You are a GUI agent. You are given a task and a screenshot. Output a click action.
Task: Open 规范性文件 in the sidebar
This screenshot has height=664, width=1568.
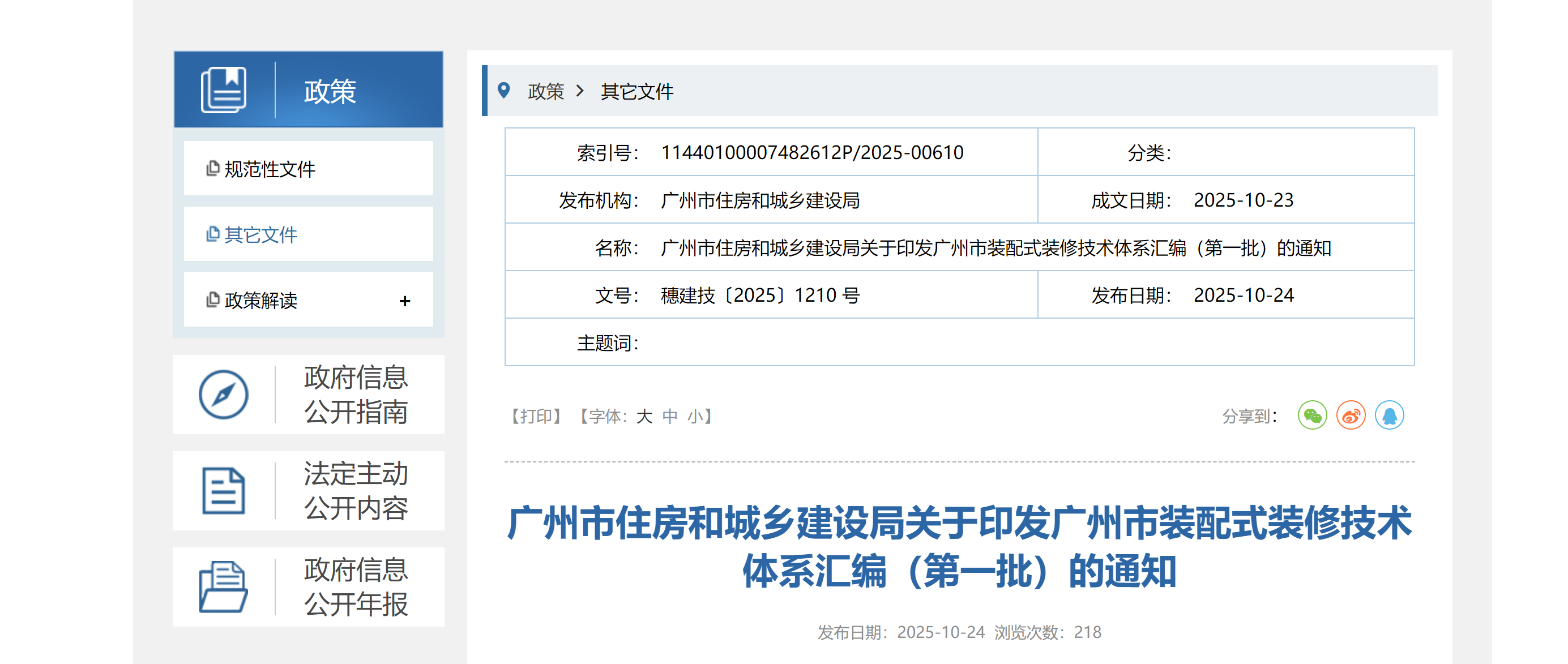coord(270,169)
